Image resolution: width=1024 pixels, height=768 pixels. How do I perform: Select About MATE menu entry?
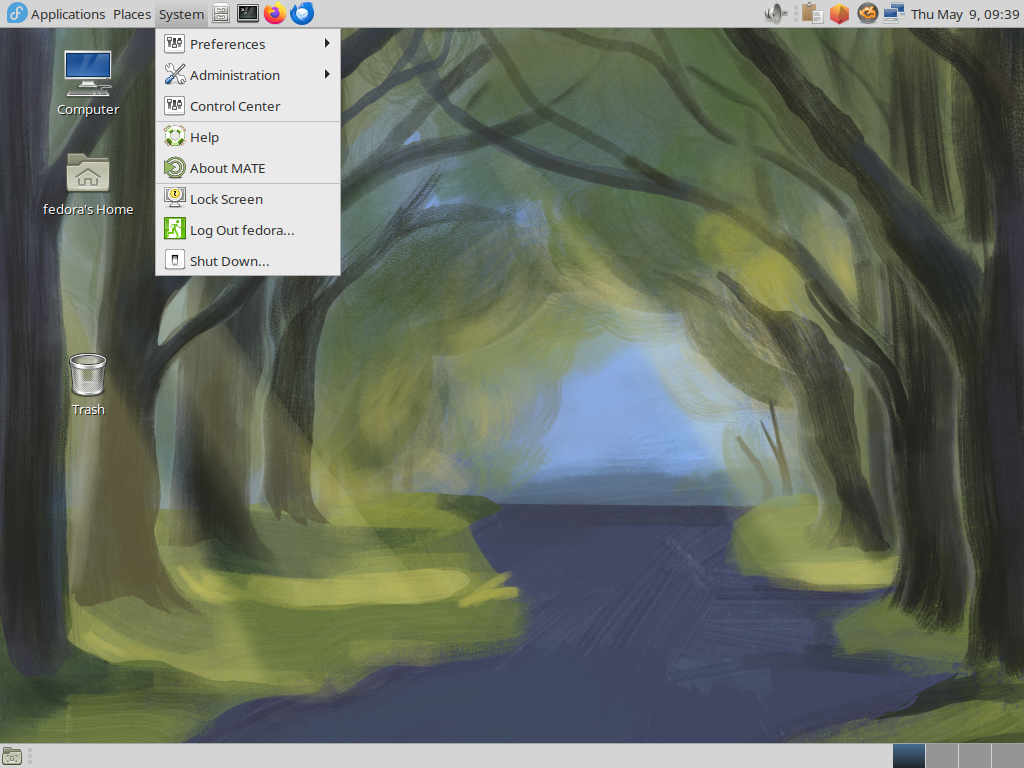tap(227, 168)
